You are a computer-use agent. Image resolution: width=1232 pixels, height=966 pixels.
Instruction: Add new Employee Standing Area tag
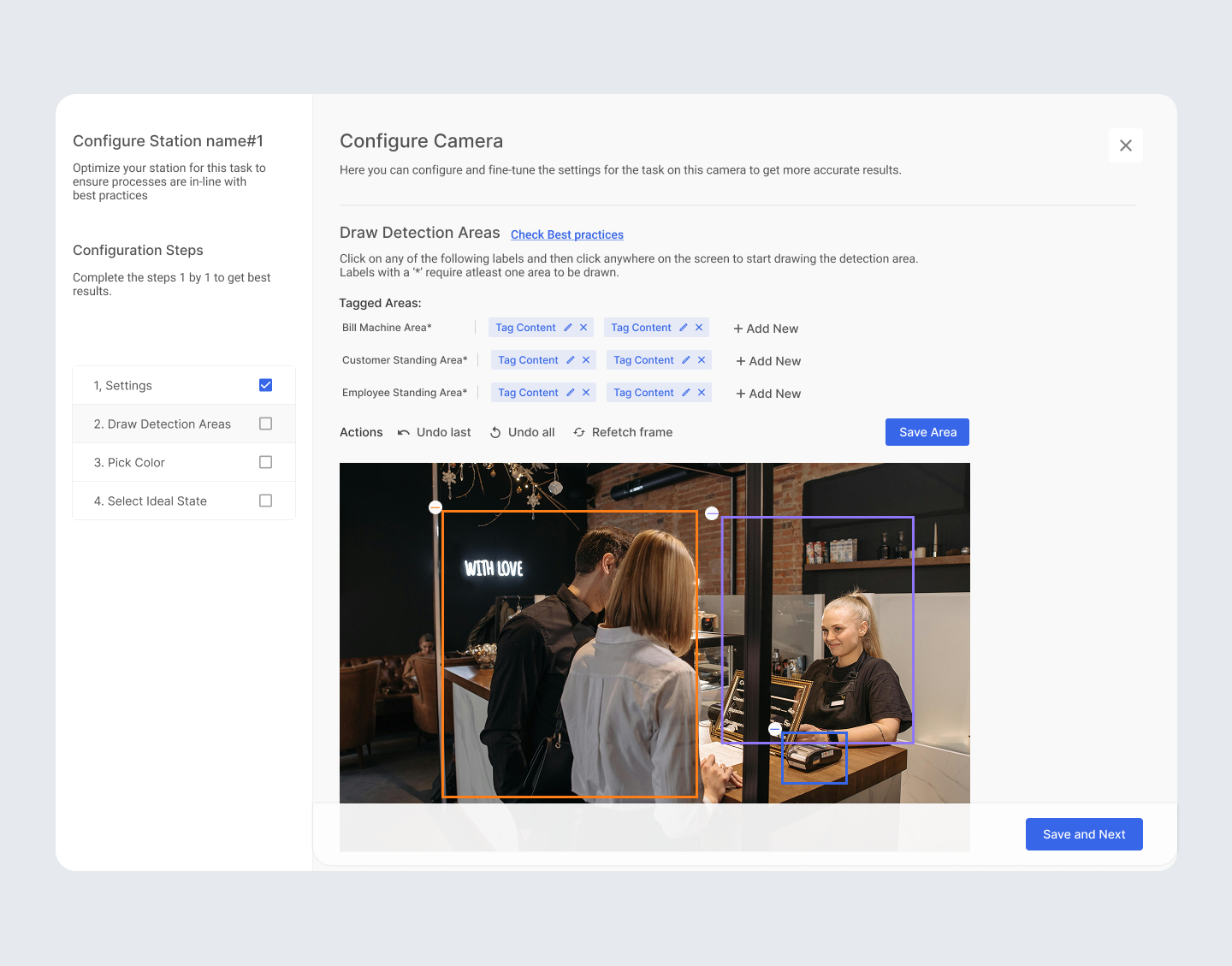768,394
